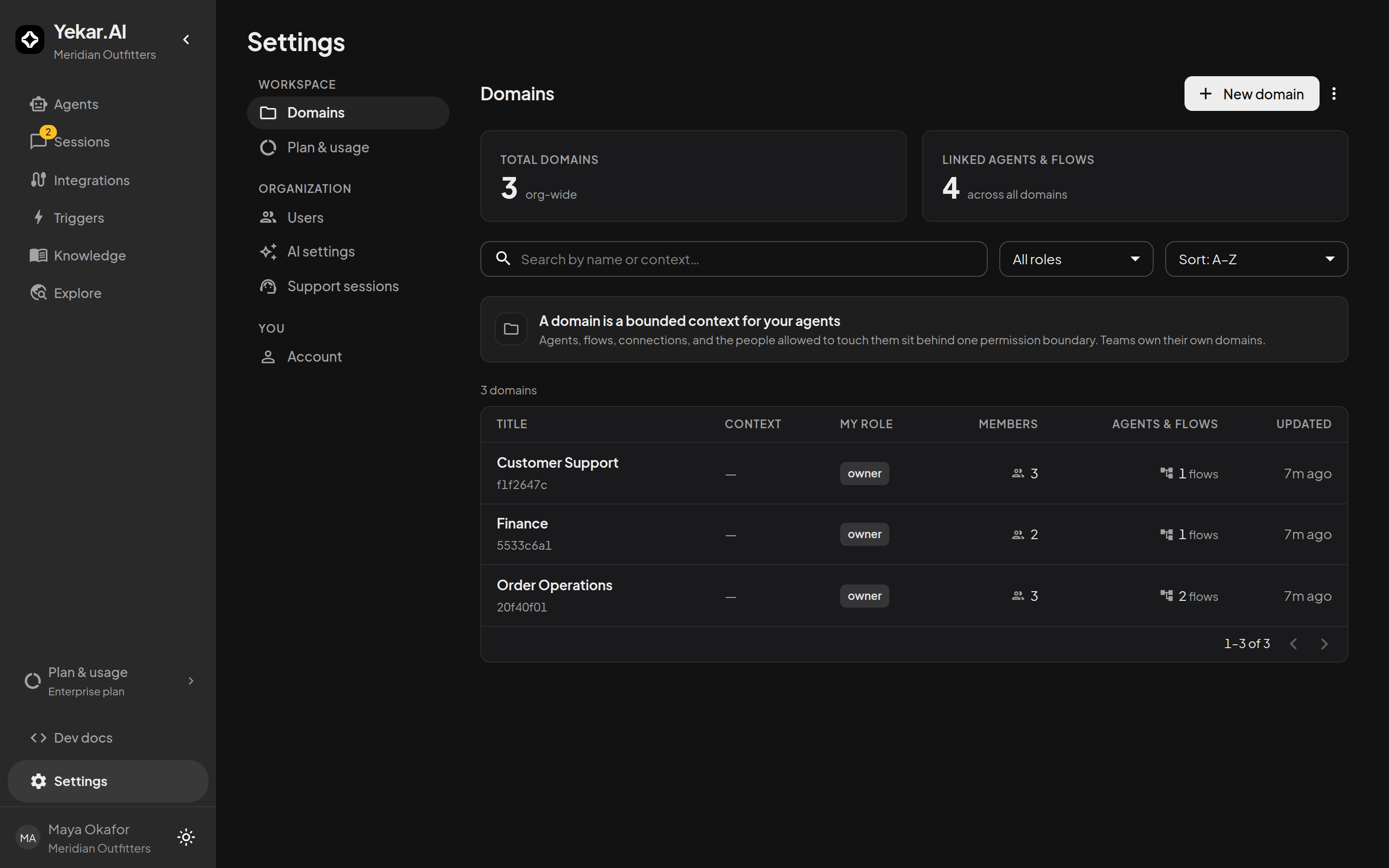This screenshot has width=1389, height=868.
Task: Open the All roles dropdown
Action: point(1076,259)
